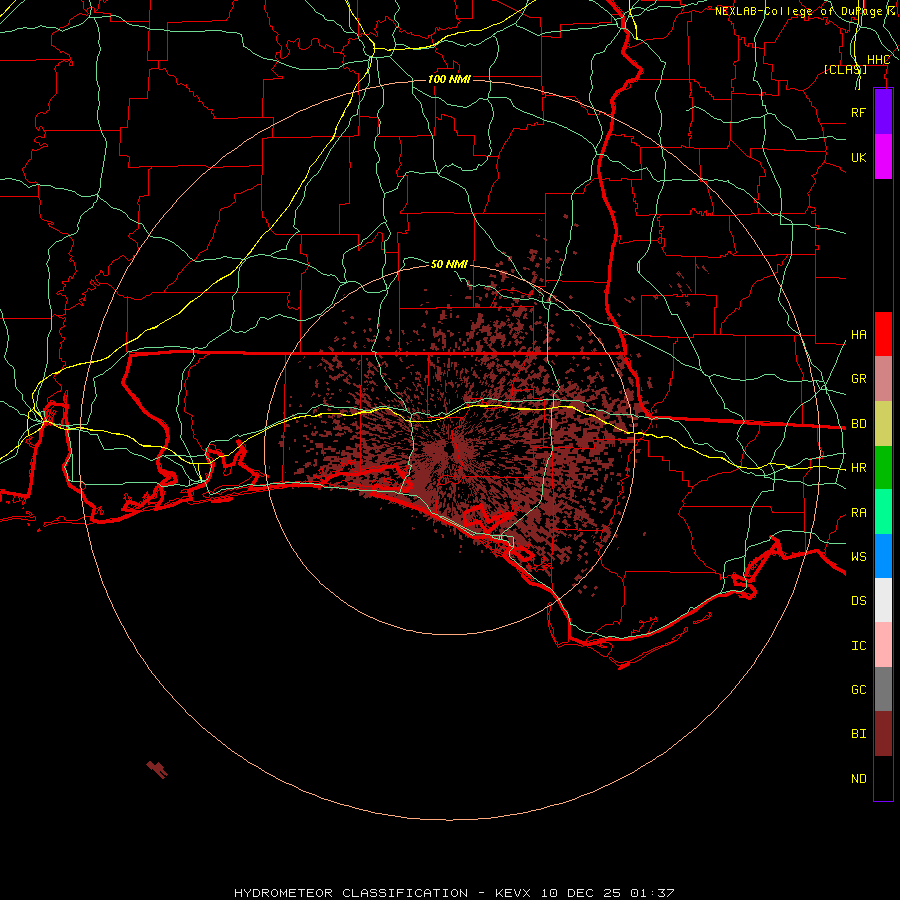This screenshot has width=900, height=900.
Task: Click the DS white legend swatch
Action: click(883, 600)
